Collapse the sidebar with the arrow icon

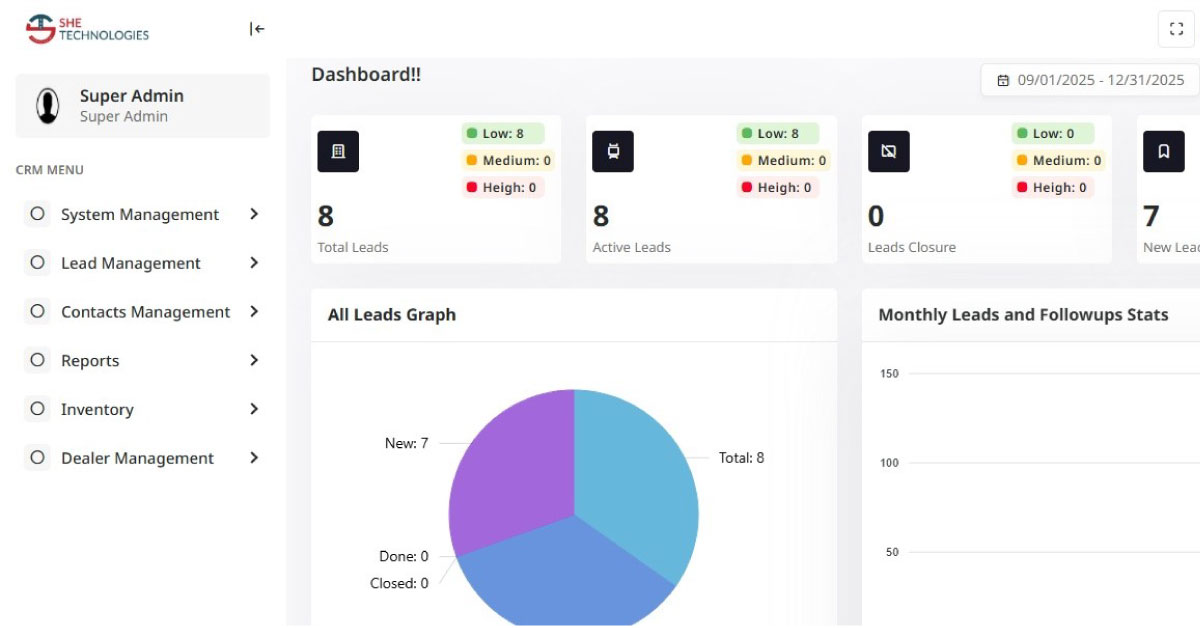(257, 29)
